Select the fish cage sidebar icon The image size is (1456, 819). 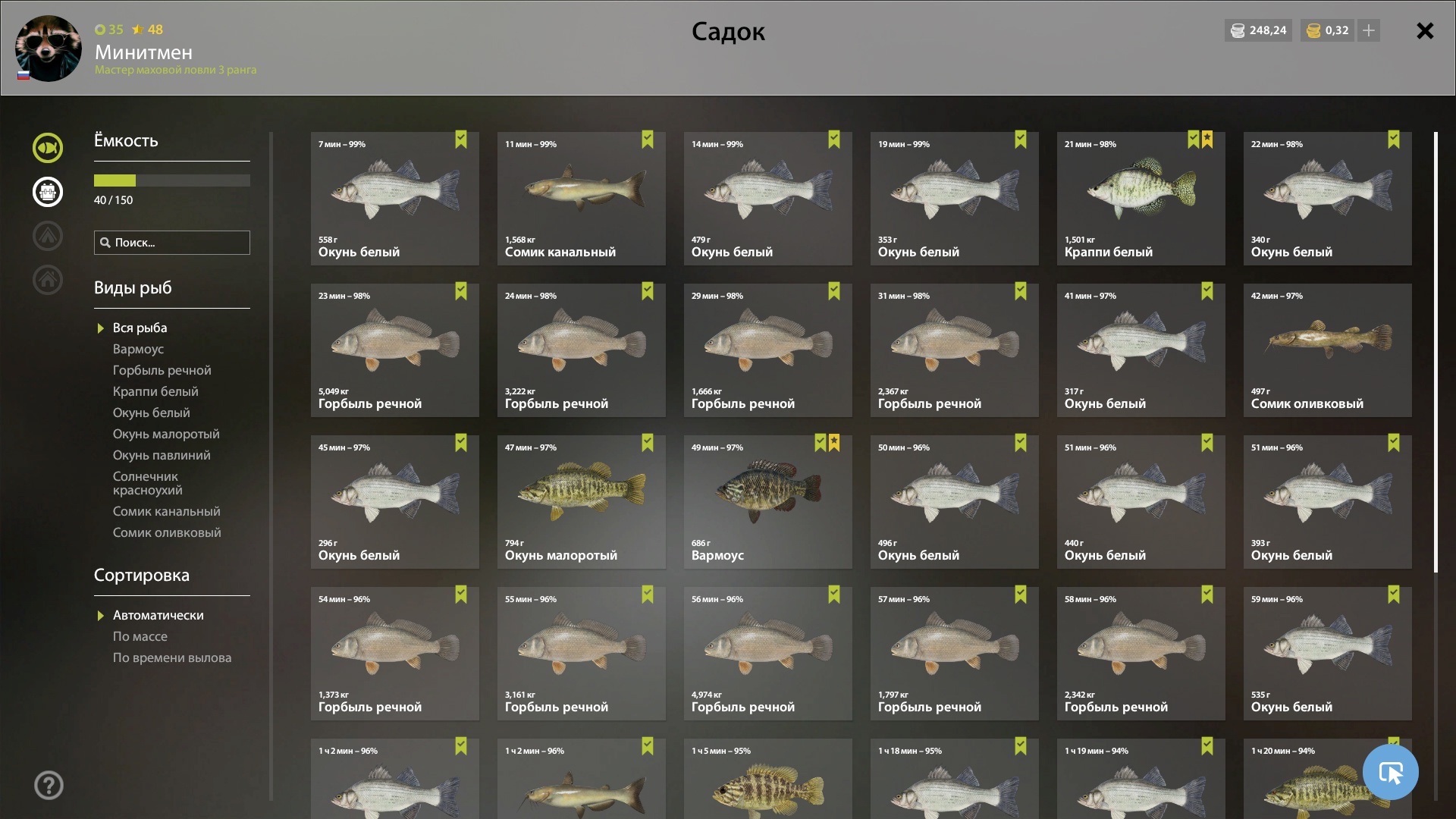coord(48,192)
